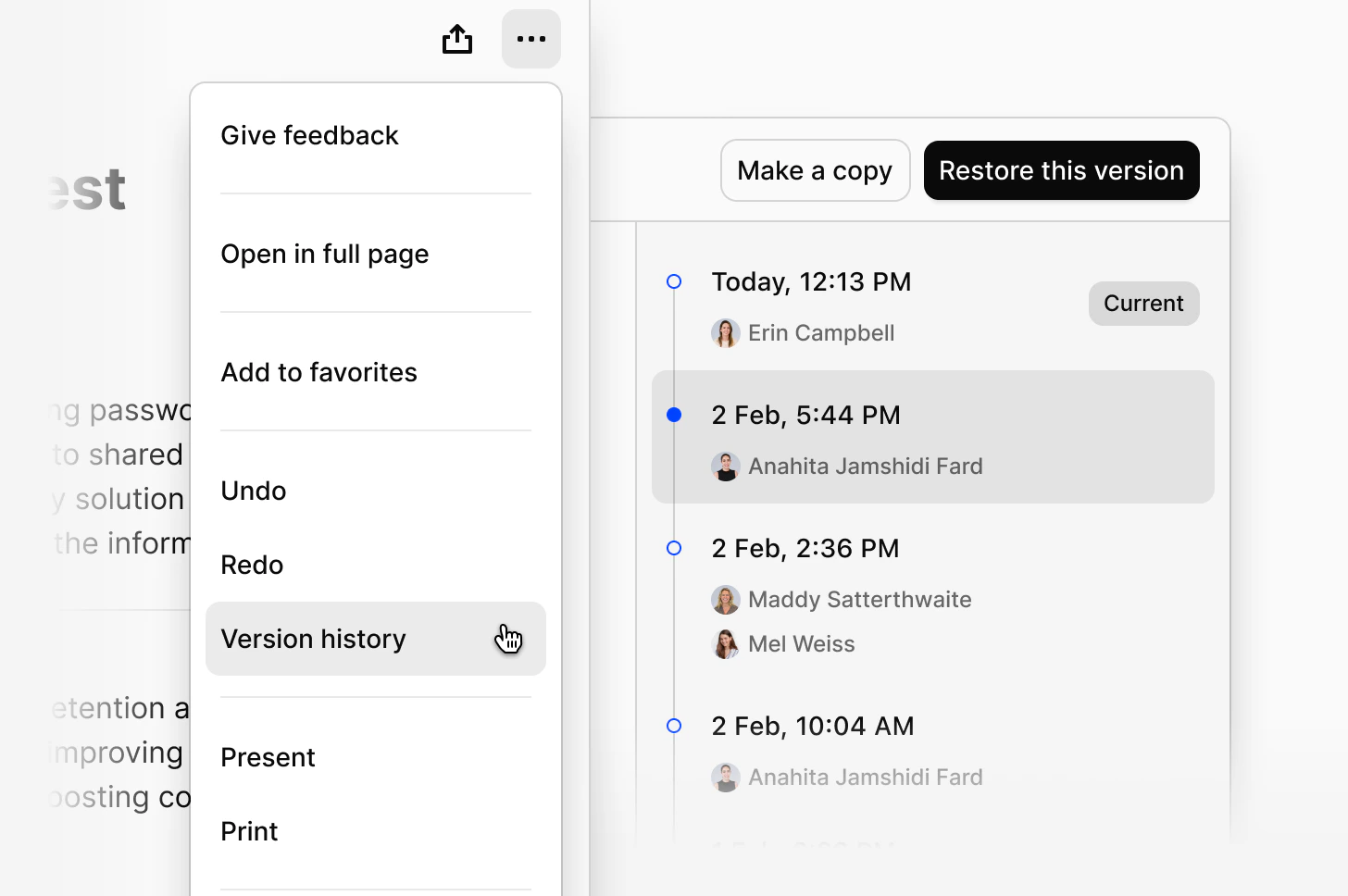Click Mel Weiss's avatar
The image size is (1348, 896).
click(x=726, y=644)
